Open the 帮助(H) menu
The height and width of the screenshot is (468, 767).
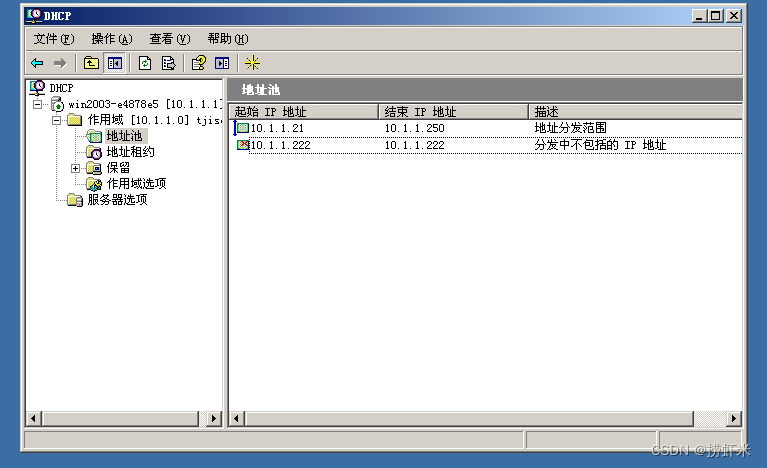(228, 39)
